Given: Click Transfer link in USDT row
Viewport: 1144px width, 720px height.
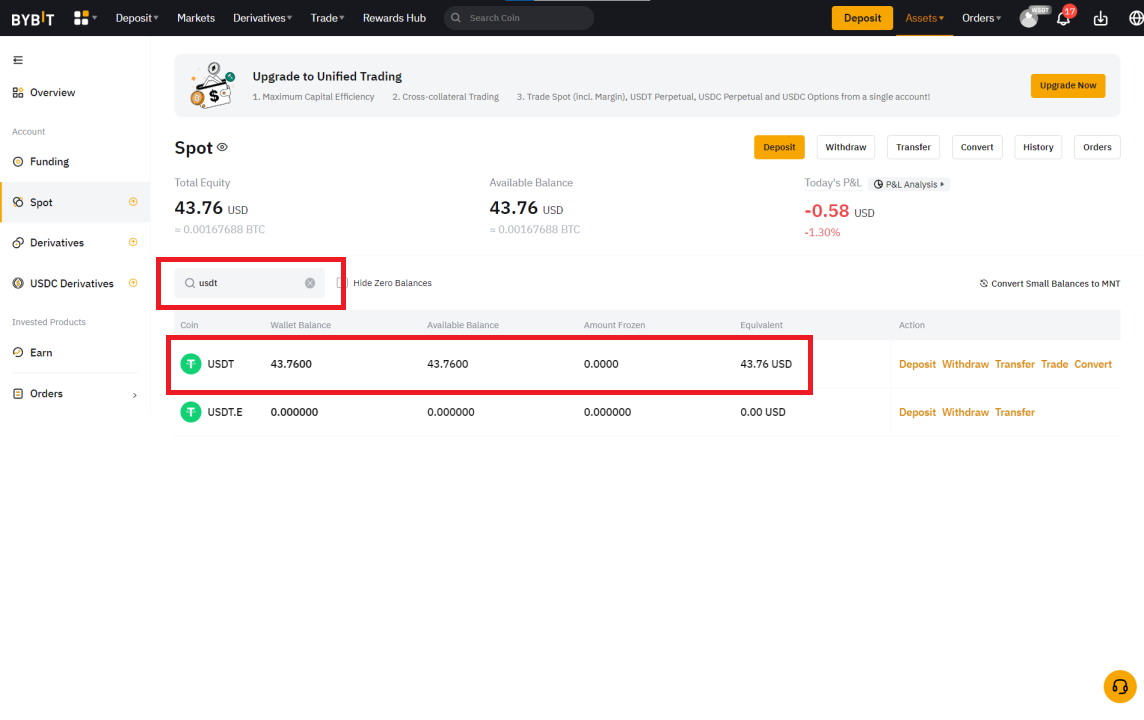Looking at the screenshot, I should coord(1015,364).
